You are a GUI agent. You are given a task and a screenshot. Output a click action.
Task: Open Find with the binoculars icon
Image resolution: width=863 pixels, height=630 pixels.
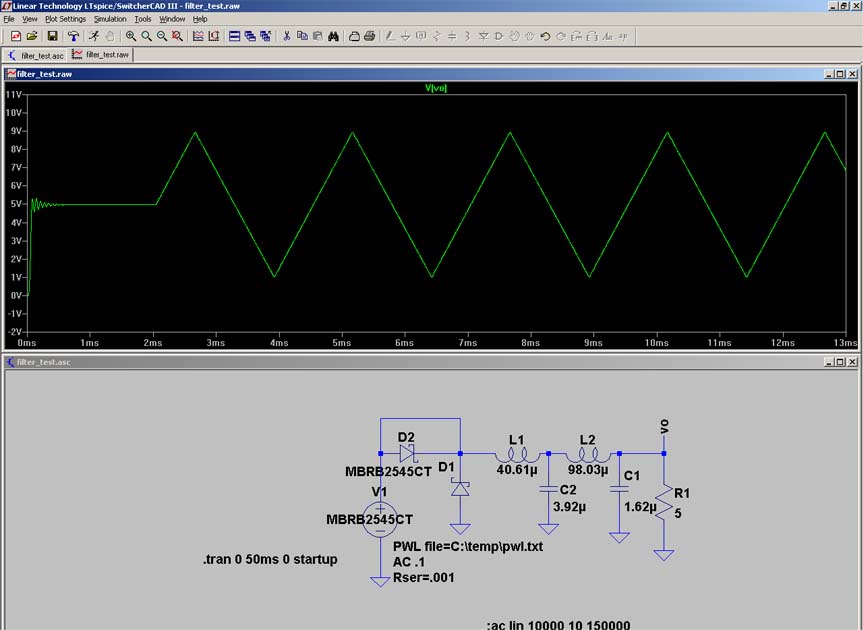click(x=333, y=36)
